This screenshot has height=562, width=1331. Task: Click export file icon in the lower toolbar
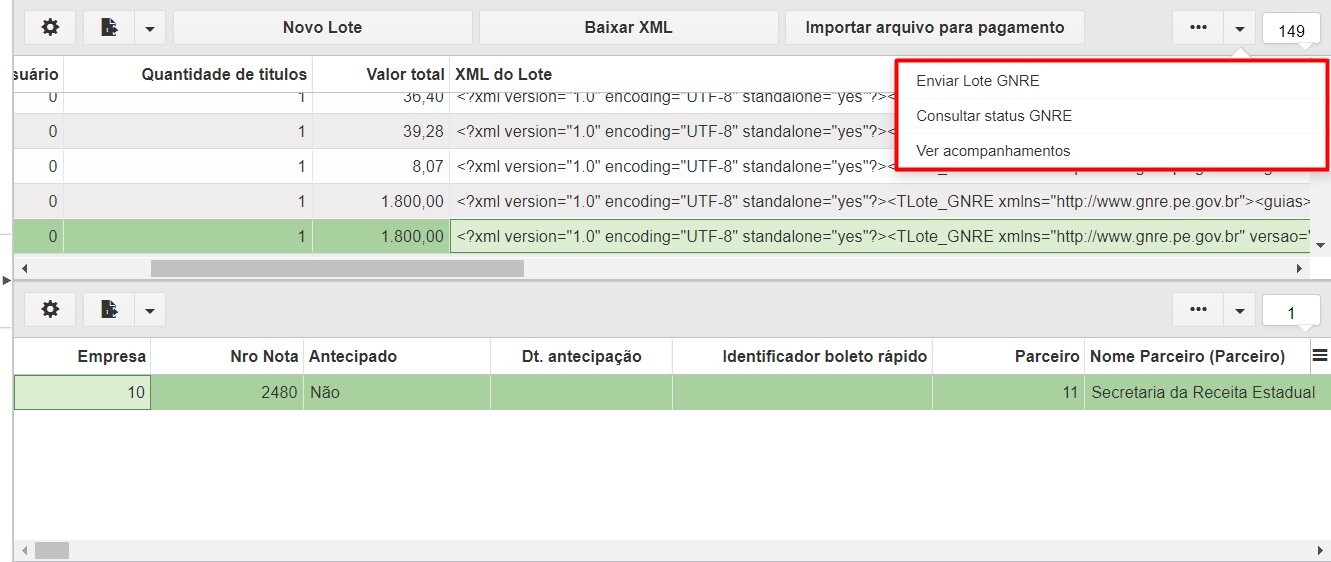pos(109,309)
